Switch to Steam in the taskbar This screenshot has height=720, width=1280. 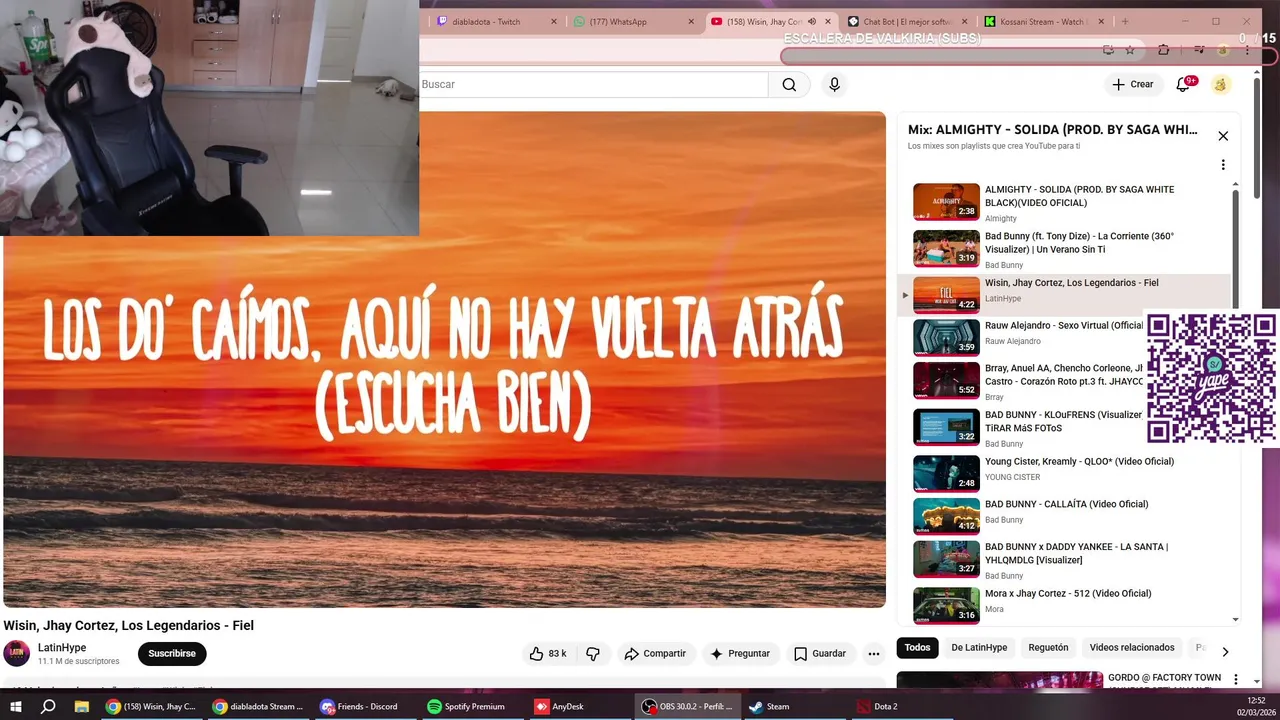770,706
